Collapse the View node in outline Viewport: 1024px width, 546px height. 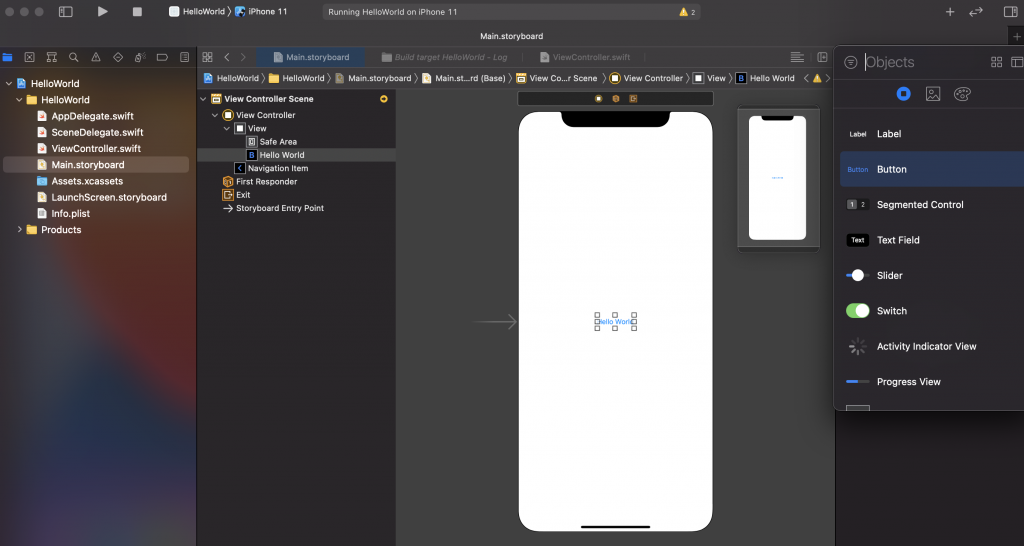tap(227, 129)
